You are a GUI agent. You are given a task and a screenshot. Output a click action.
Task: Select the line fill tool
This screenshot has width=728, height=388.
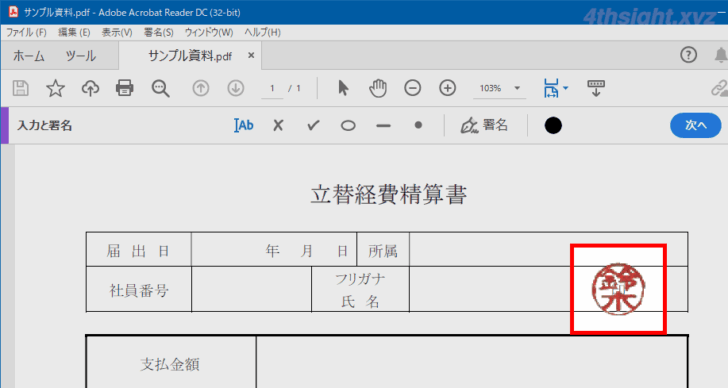(x=383, y=126)
